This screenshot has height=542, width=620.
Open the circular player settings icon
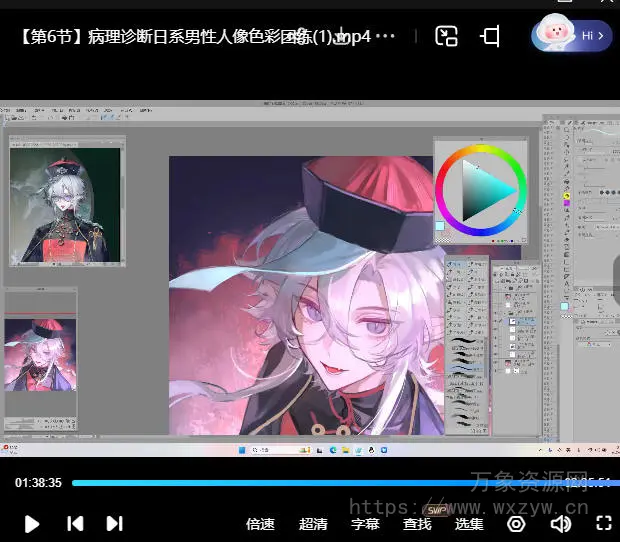pyautogui.click(x=516, y=523)
